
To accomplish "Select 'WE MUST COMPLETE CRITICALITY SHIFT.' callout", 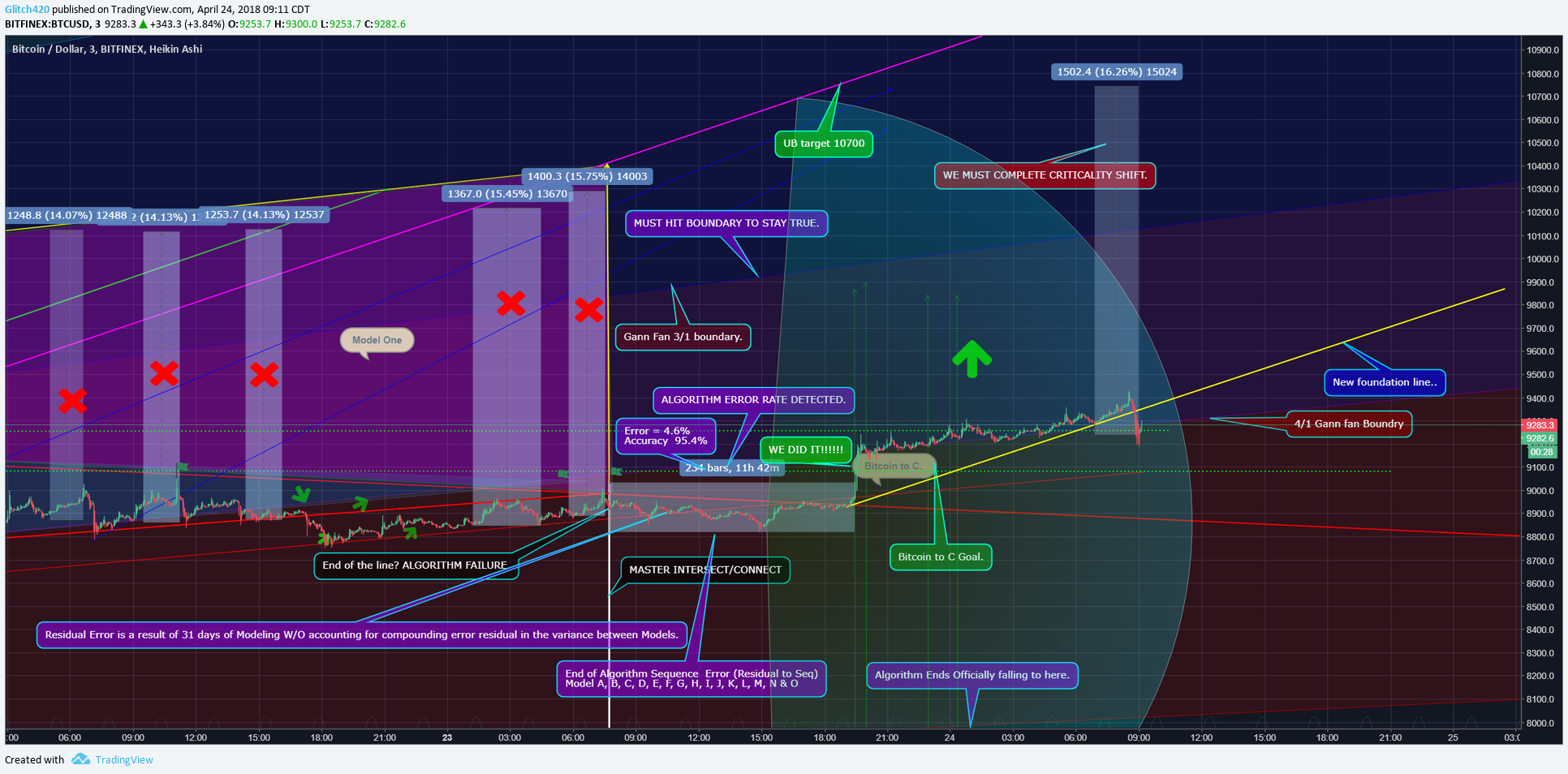I will 1045,175.
